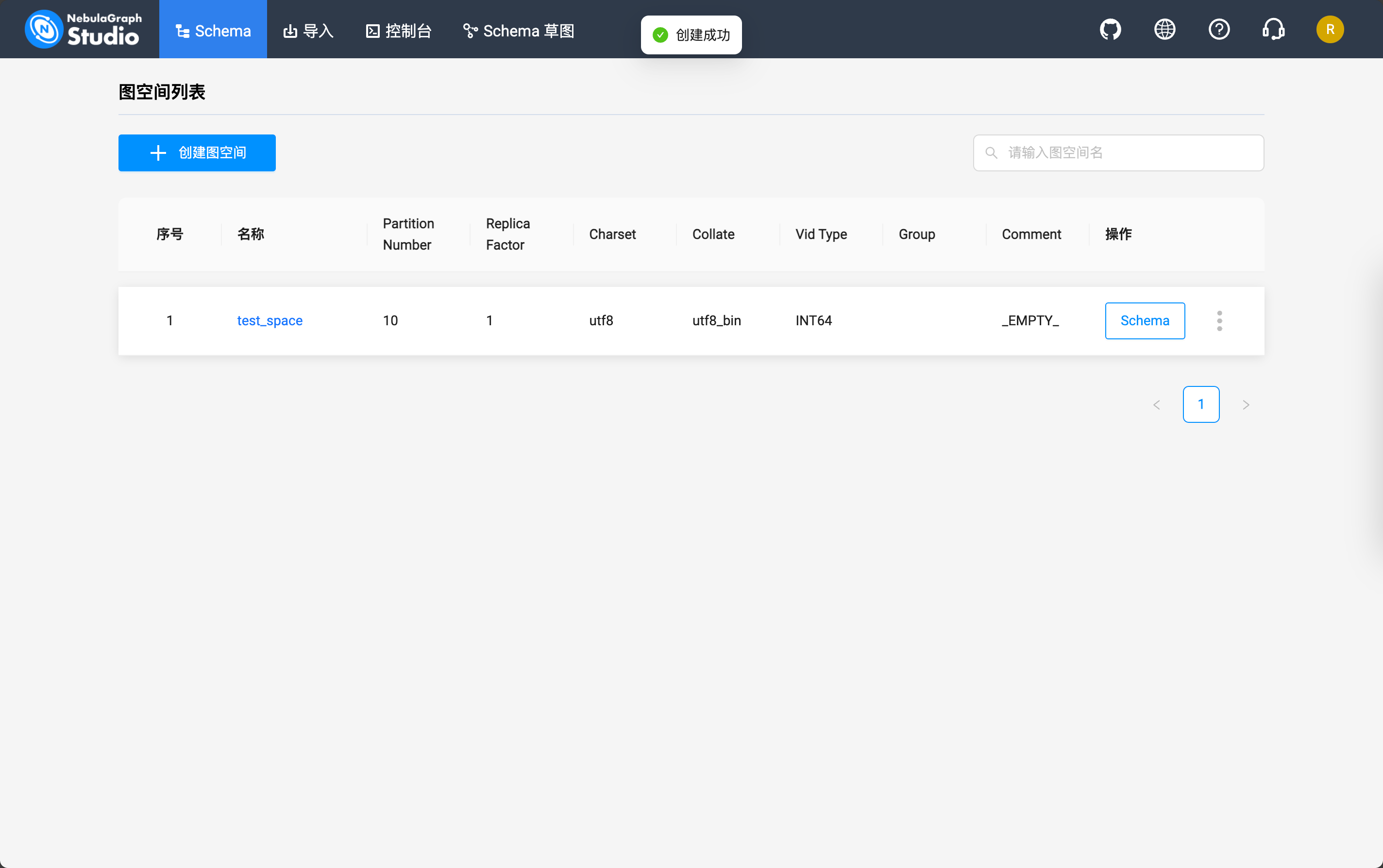This screenshot has width=1383, height=868.
Task: Open the help question mark icon
Action: (x=1219, y=29)
